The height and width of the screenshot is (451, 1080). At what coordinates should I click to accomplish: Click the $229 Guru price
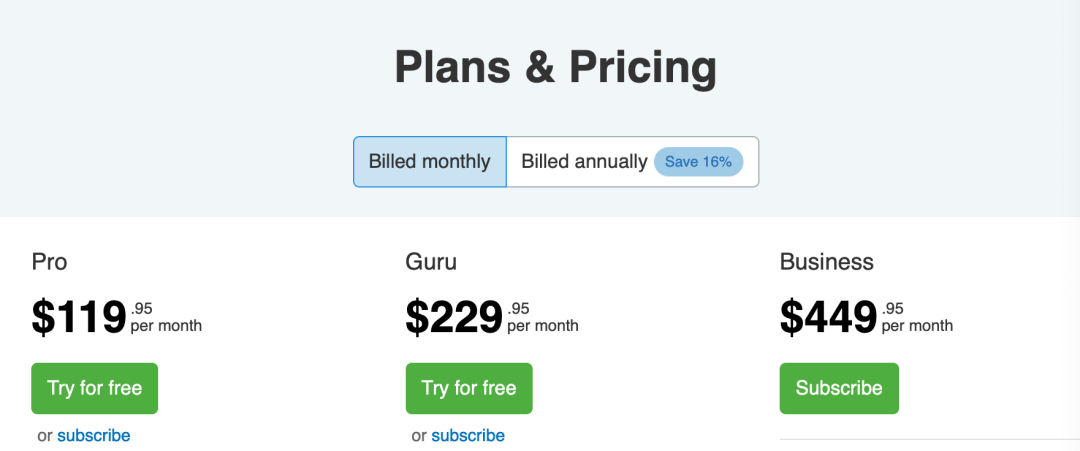[x=453, y=317]
